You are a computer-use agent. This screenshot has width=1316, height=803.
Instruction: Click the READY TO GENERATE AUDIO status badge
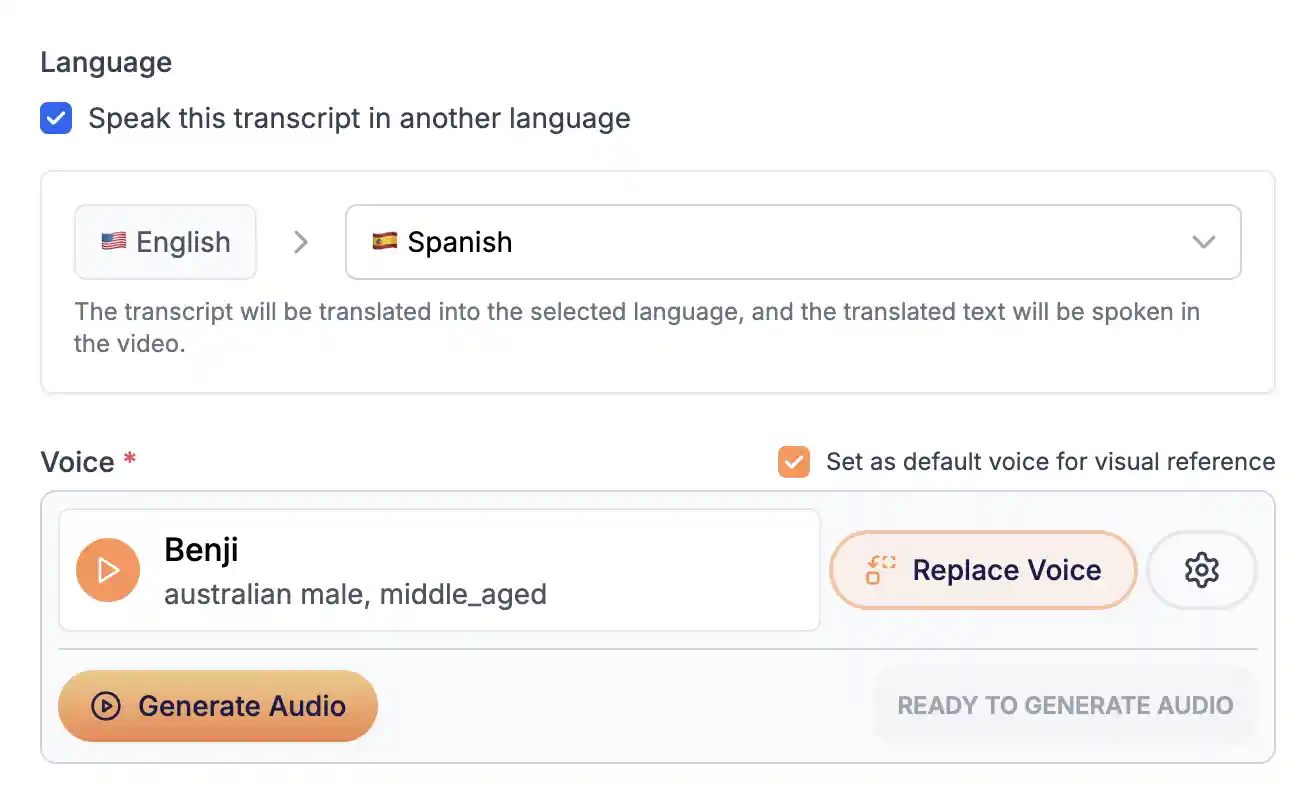[1064, 706]
